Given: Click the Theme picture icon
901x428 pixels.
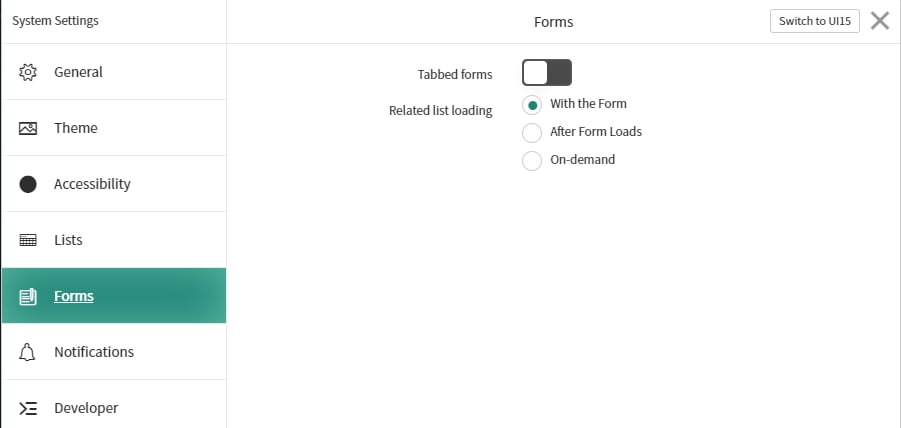Looking at the screenshot, I should 28,128.
